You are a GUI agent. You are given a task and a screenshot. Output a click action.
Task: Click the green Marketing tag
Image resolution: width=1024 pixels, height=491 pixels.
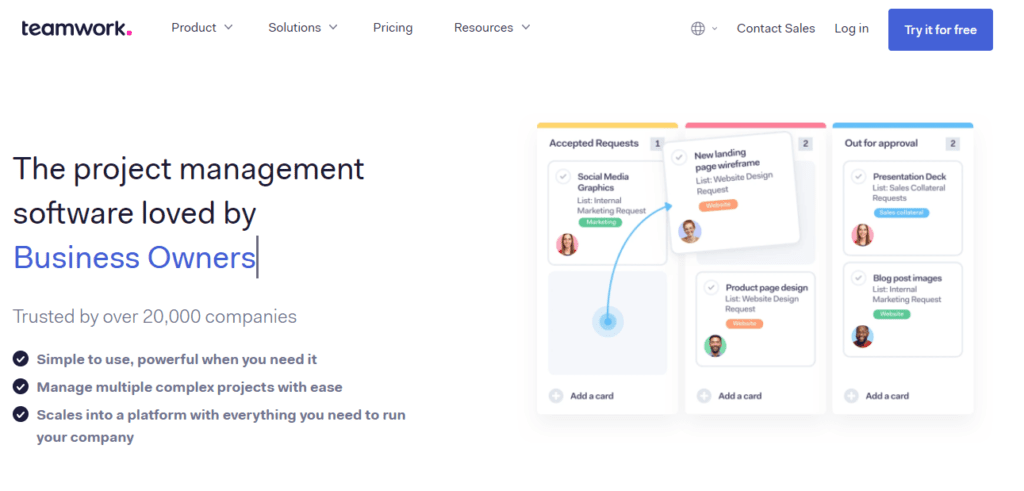[x=600, y=222]
